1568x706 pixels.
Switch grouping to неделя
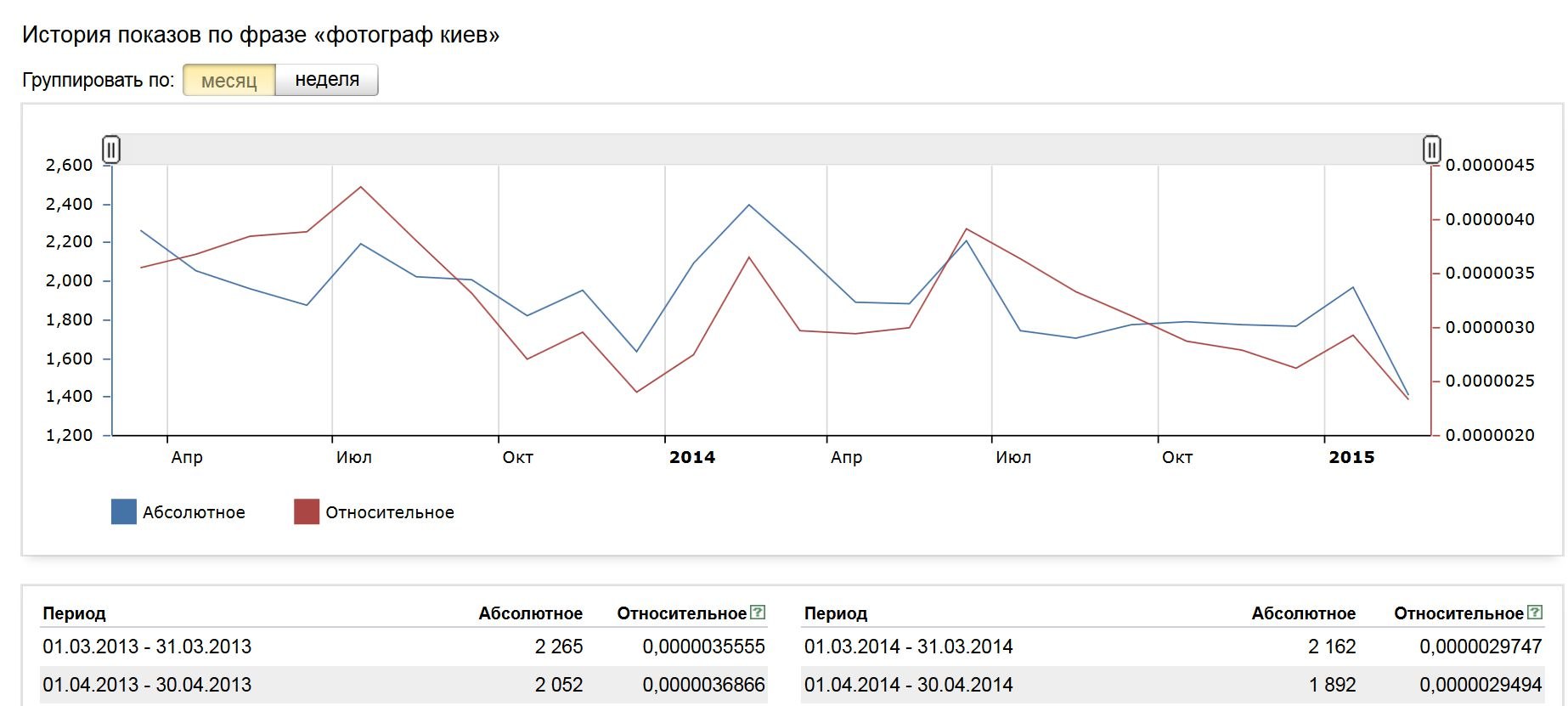[327, 80]
